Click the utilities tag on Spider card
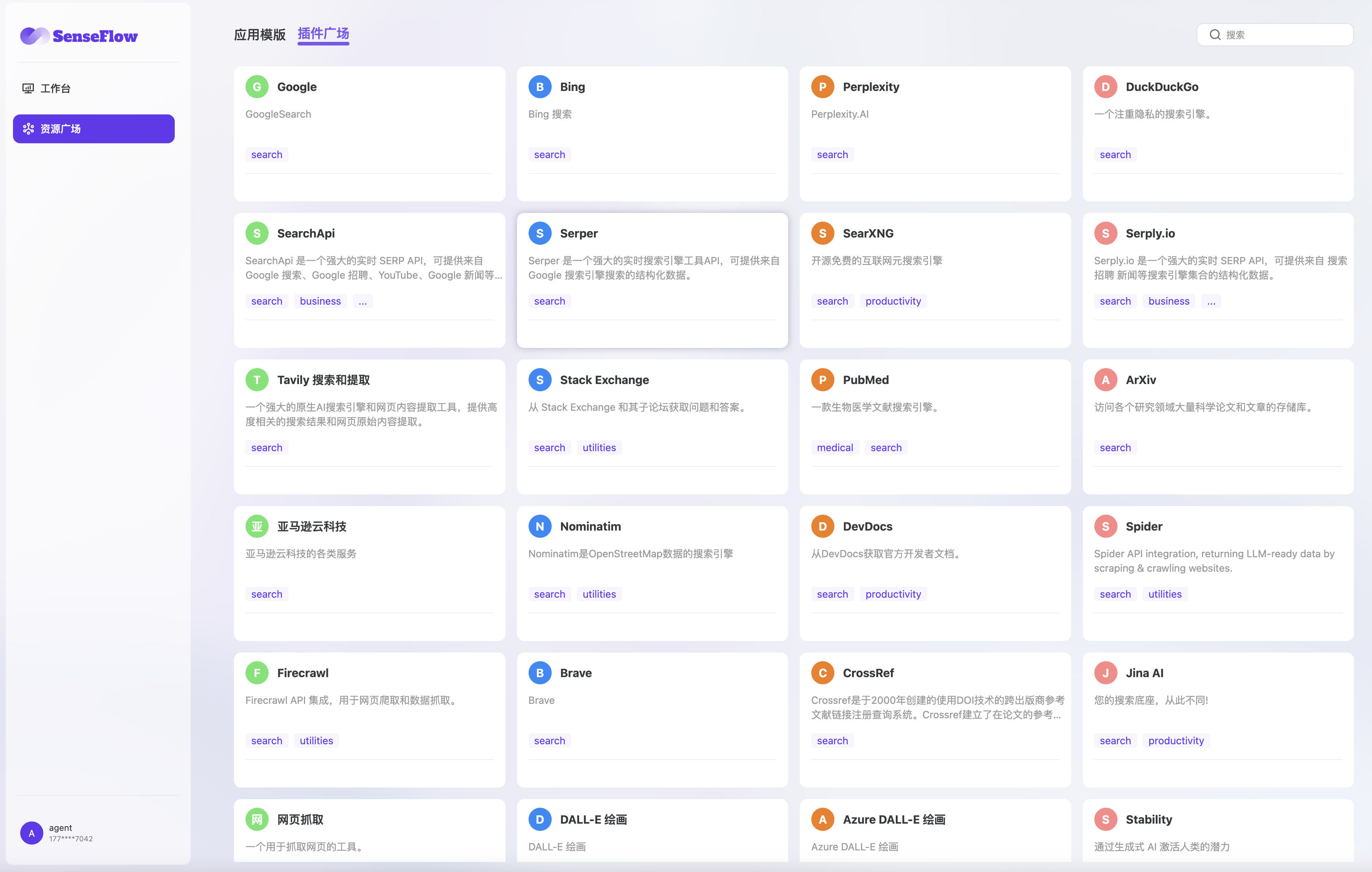The width and height of the screenshot is (1372, 872). click(x=1165, y=594)
